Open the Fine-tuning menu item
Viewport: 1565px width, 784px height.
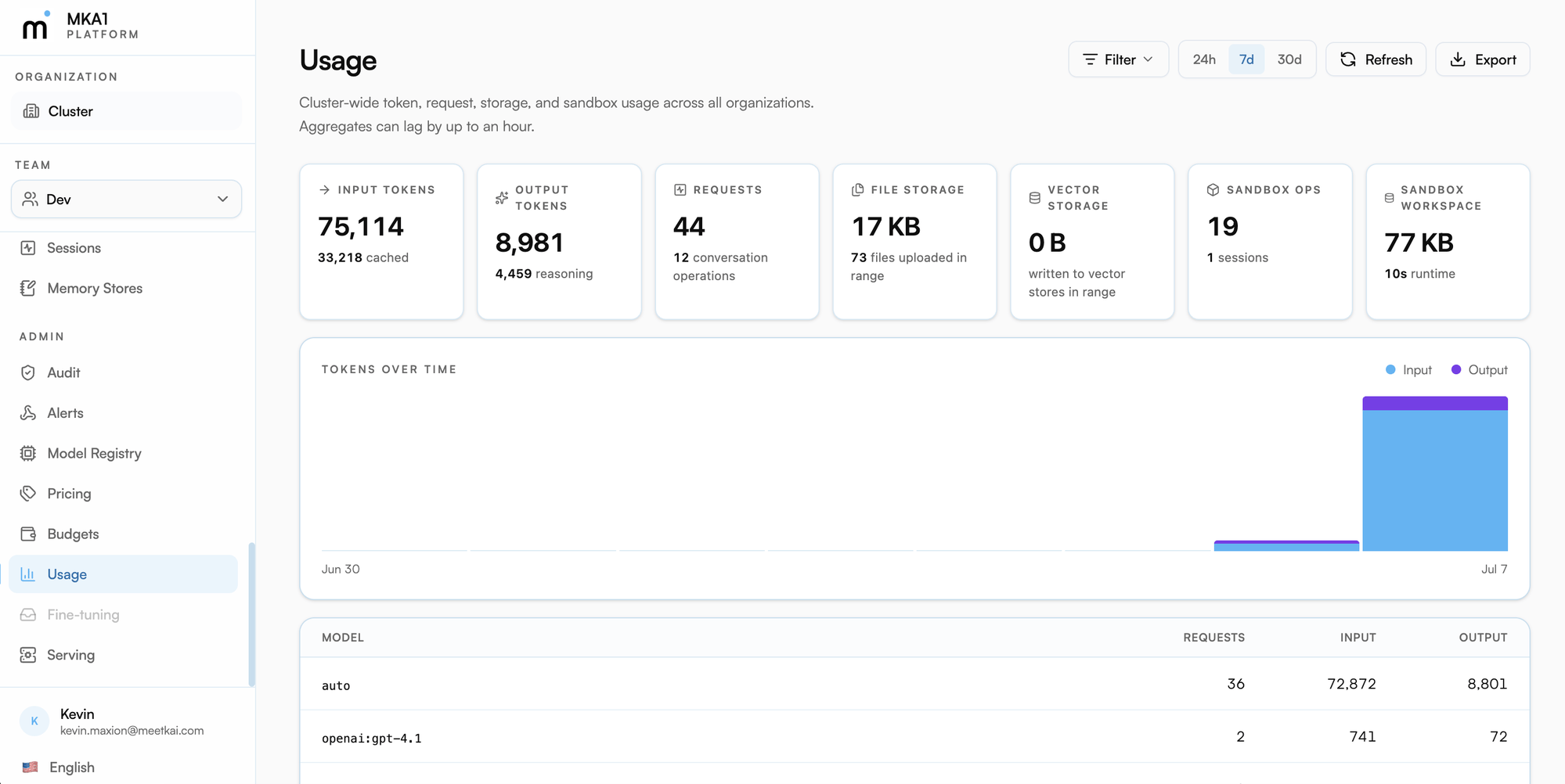124,614
